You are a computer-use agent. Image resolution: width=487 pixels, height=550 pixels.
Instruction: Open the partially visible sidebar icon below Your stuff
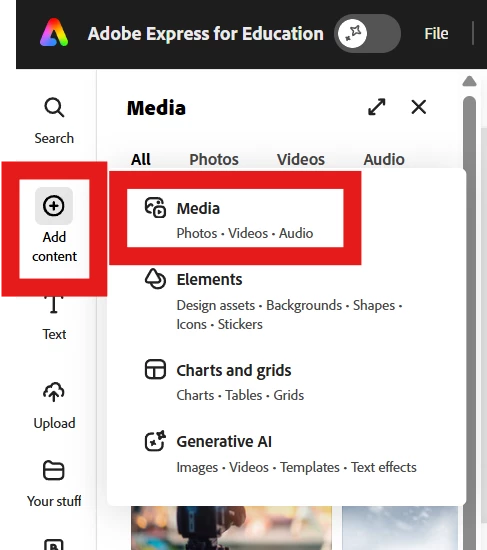tap(54, 544)
